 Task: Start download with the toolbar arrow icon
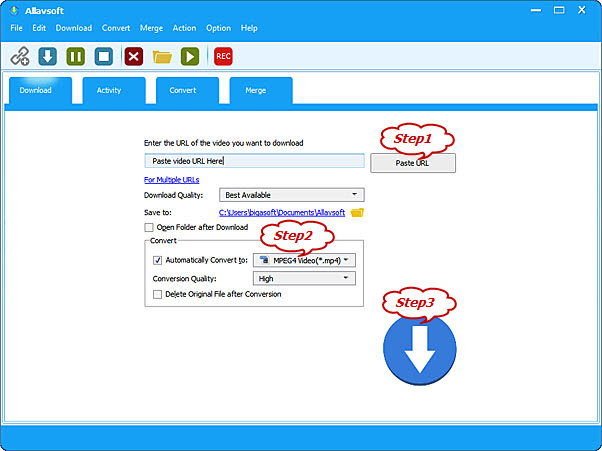(48, 56)
